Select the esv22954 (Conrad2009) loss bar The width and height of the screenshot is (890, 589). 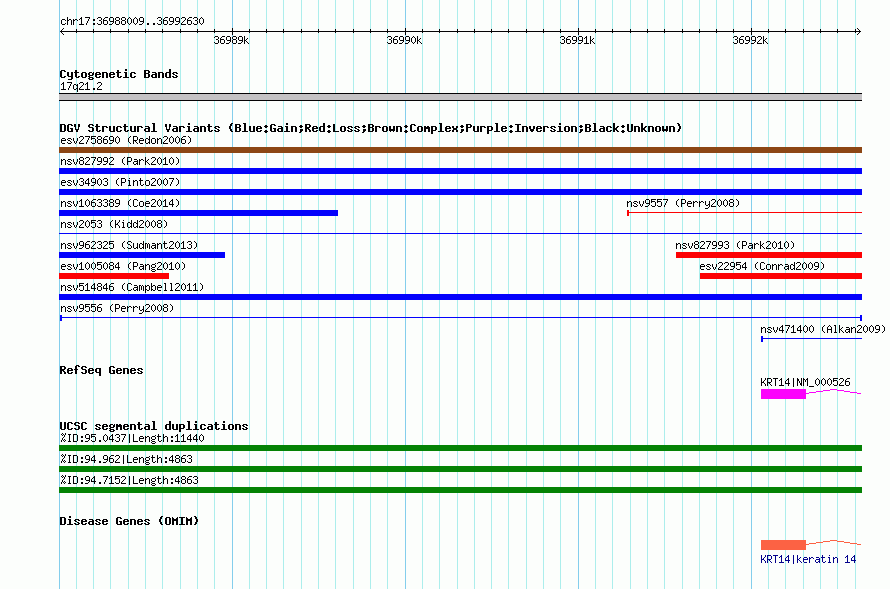[781, 276]
